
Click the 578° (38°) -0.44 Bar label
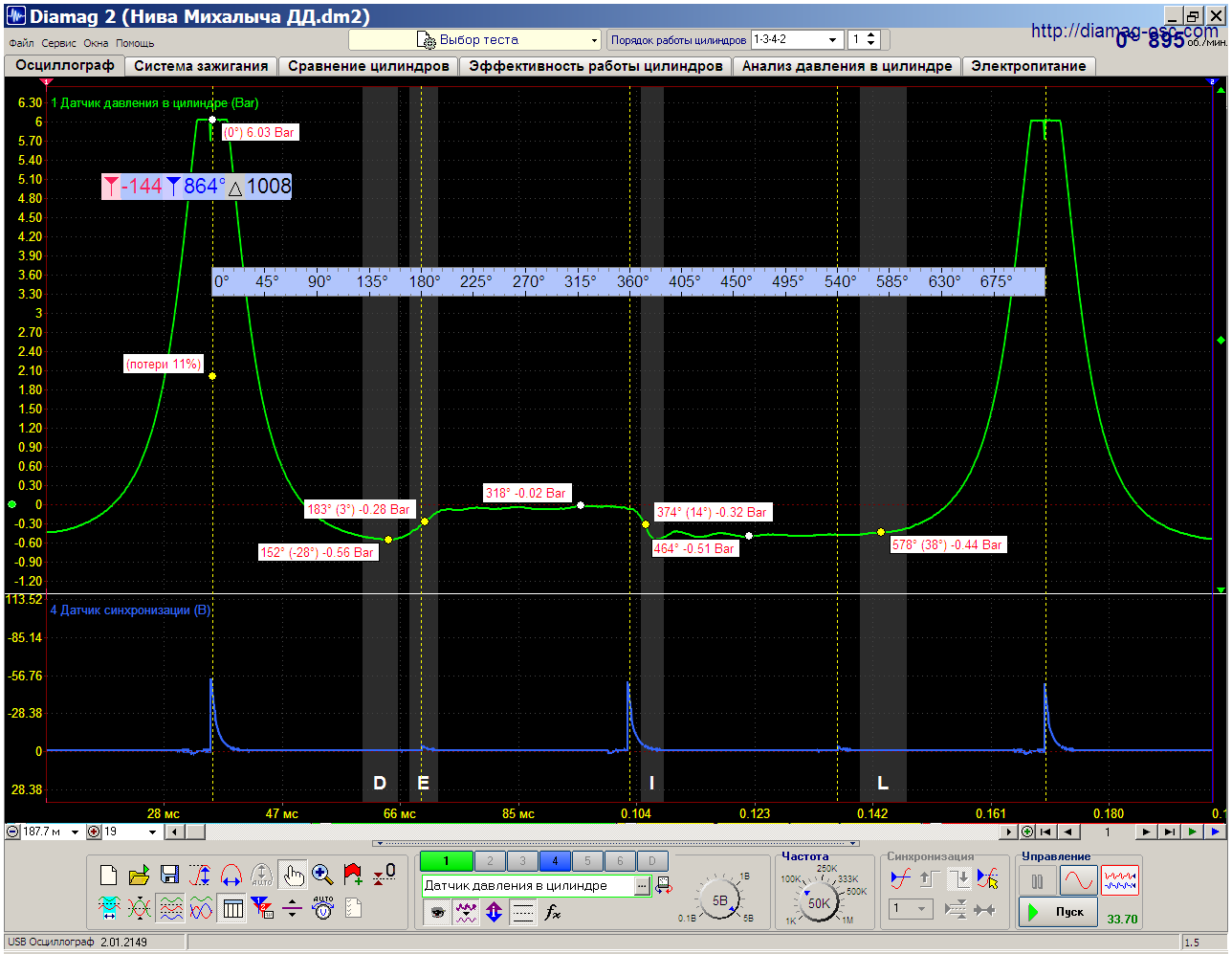click(x=947, y=545)
